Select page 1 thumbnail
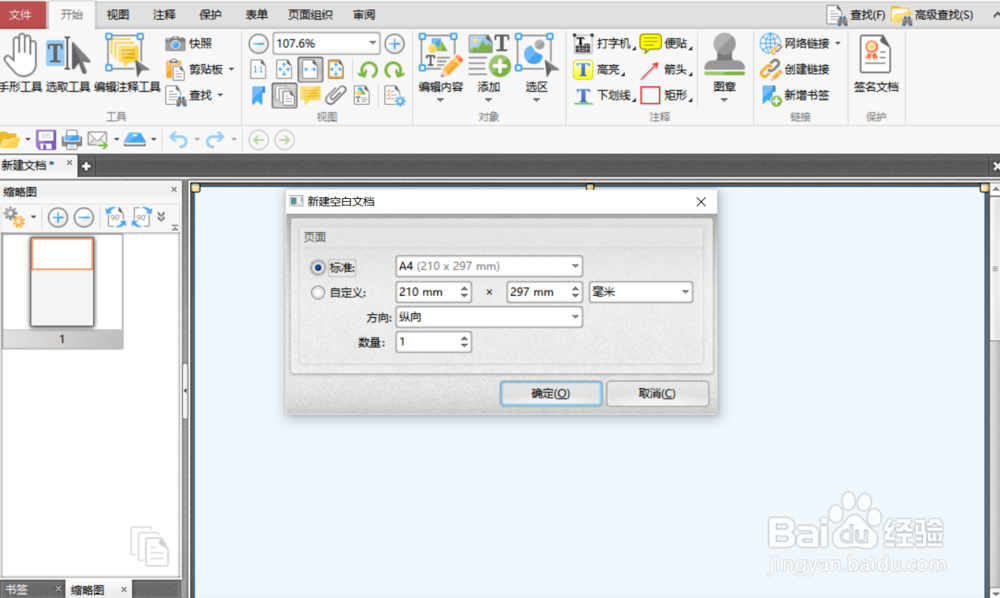 (62, 282)
